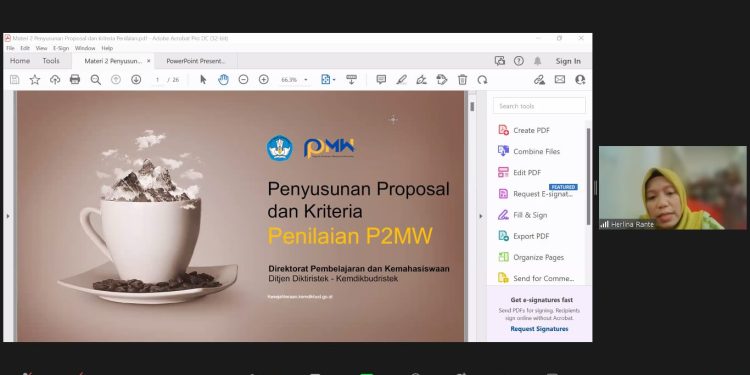Collapse the right tools pane arrow

coord(481,216)
